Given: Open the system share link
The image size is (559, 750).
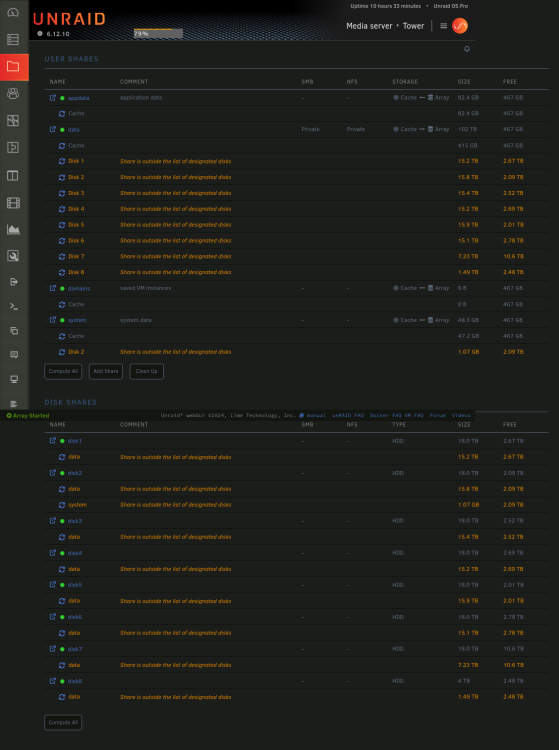Looking at the screenshot, I should tap(77, 320).
